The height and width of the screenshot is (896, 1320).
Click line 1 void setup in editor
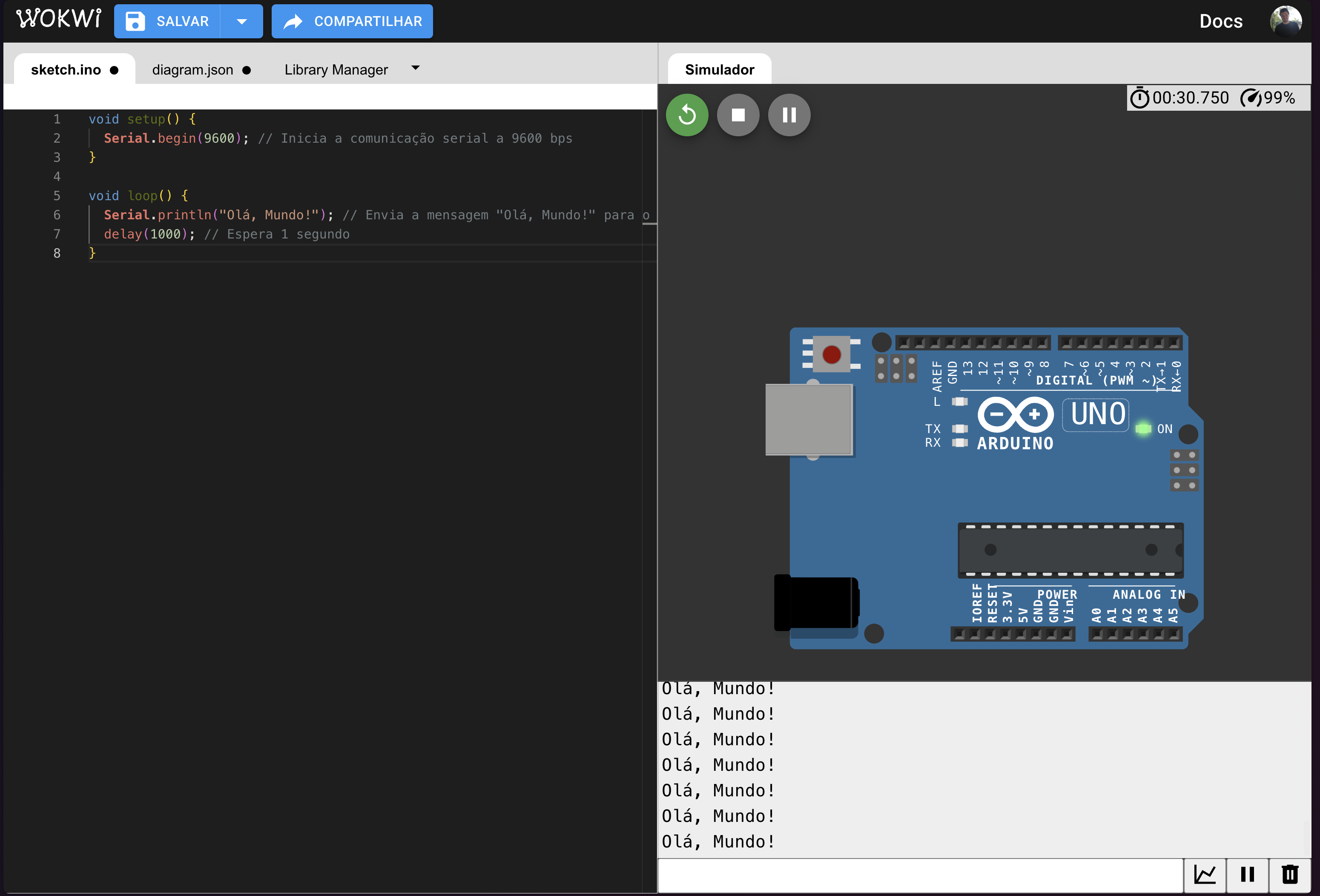click(x=142, y=119)
